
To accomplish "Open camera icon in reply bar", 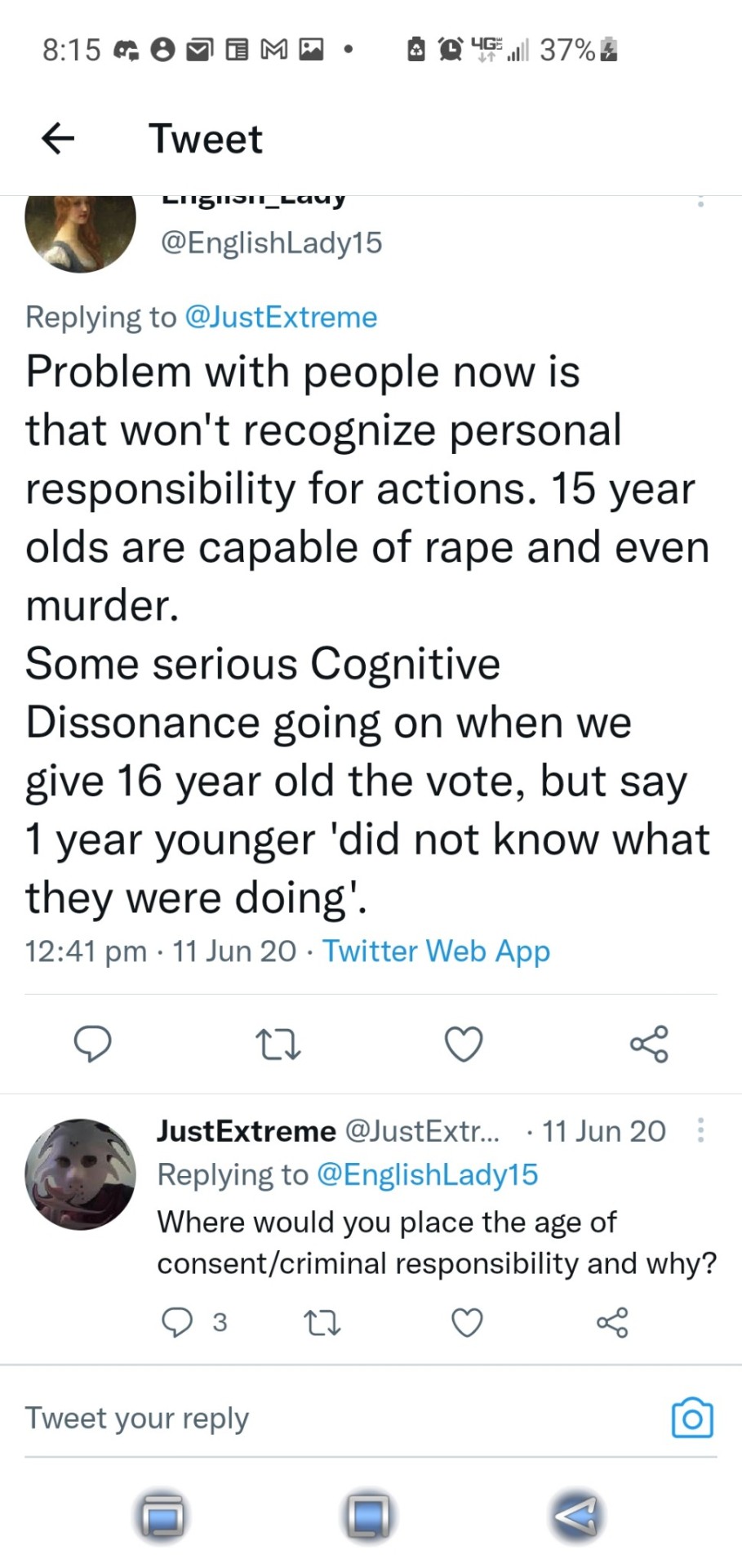I will pos(691,1419).
